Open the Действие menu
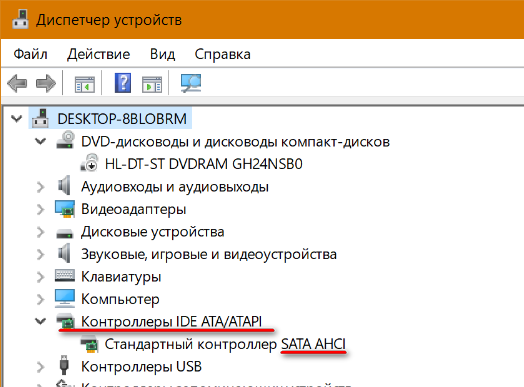This screenshot has width=524, height=387. pyautogui.click(x=99, y=54)
